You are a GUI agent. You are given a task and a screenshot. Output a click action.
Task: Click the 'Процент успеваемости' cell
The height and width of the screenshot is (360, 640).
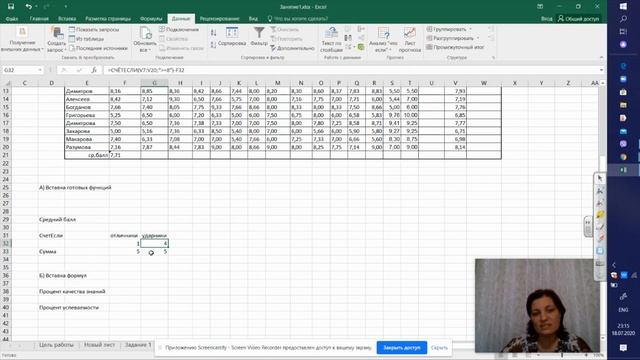tap(69, 307)
